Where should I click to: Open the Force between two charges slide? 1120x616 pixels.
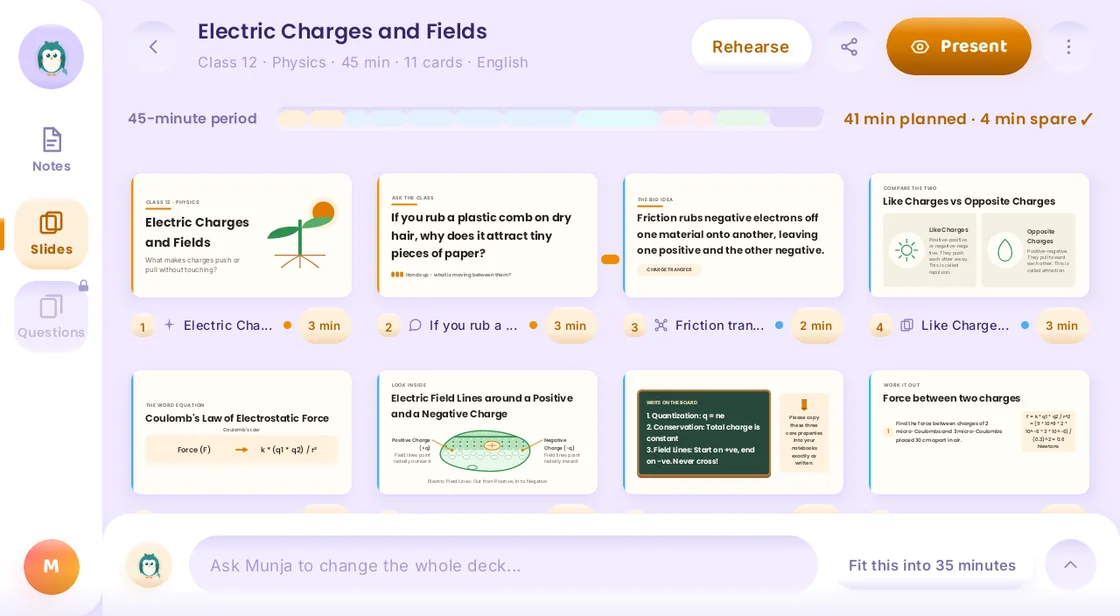(979, 432)
